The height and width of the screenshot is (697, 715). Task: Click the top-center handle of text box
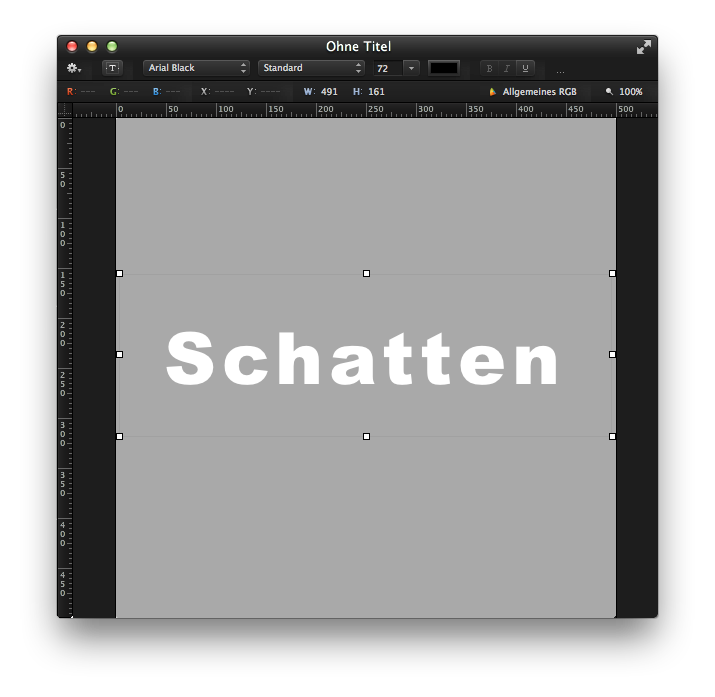(367, 273)
